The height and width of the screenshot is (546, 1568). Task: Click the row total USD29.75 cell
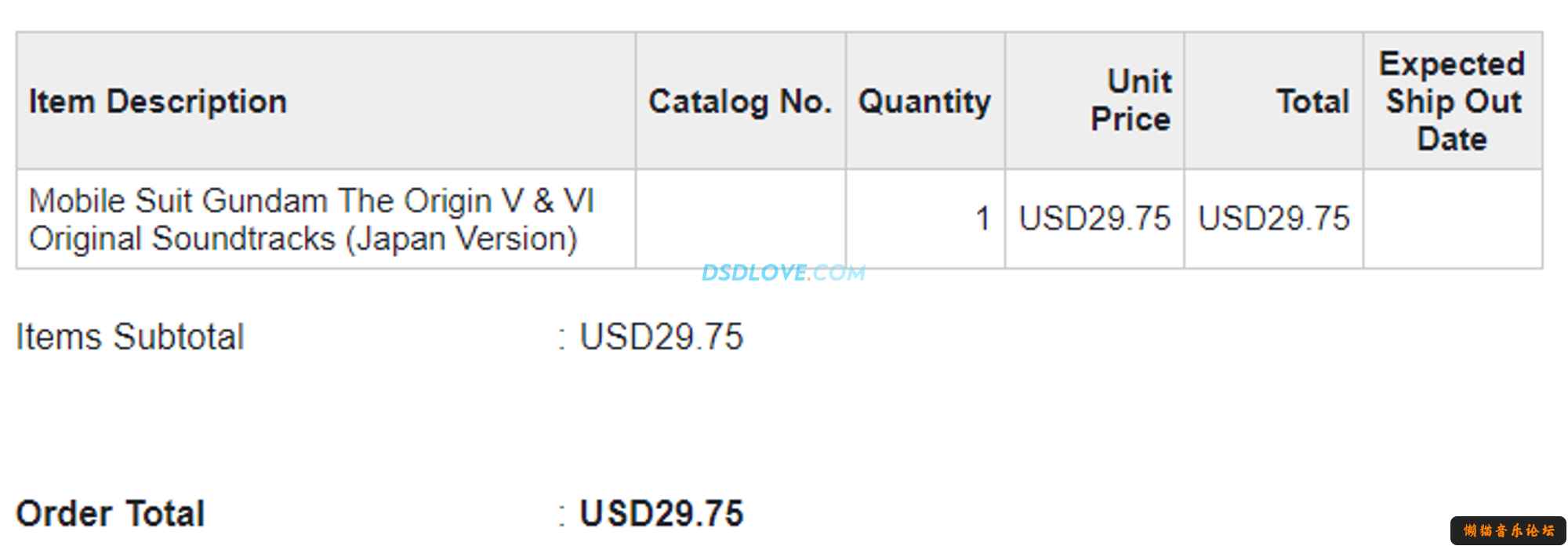coord(1274,219)
